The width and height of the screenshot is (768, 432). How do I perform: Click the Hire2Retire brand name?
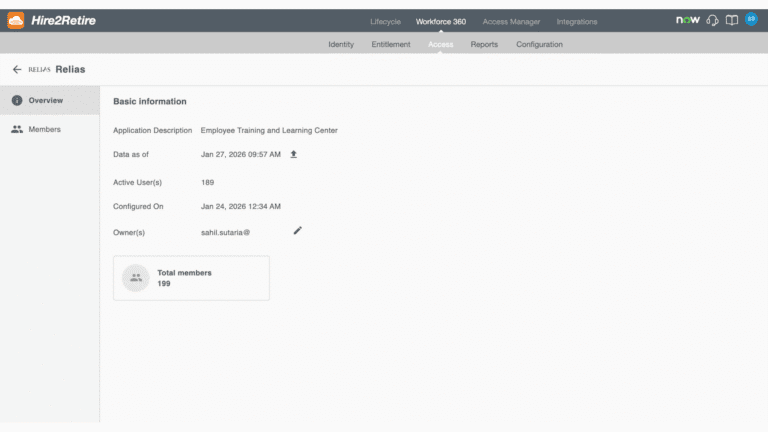tap(64, 21)
